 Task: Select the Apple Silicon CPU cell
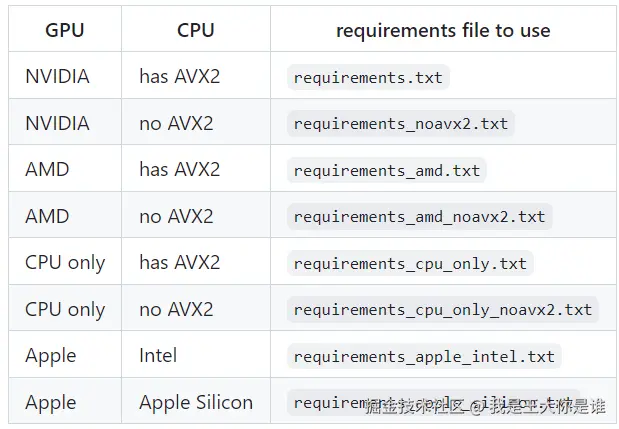pyautogui.click(x=196, y=402)
